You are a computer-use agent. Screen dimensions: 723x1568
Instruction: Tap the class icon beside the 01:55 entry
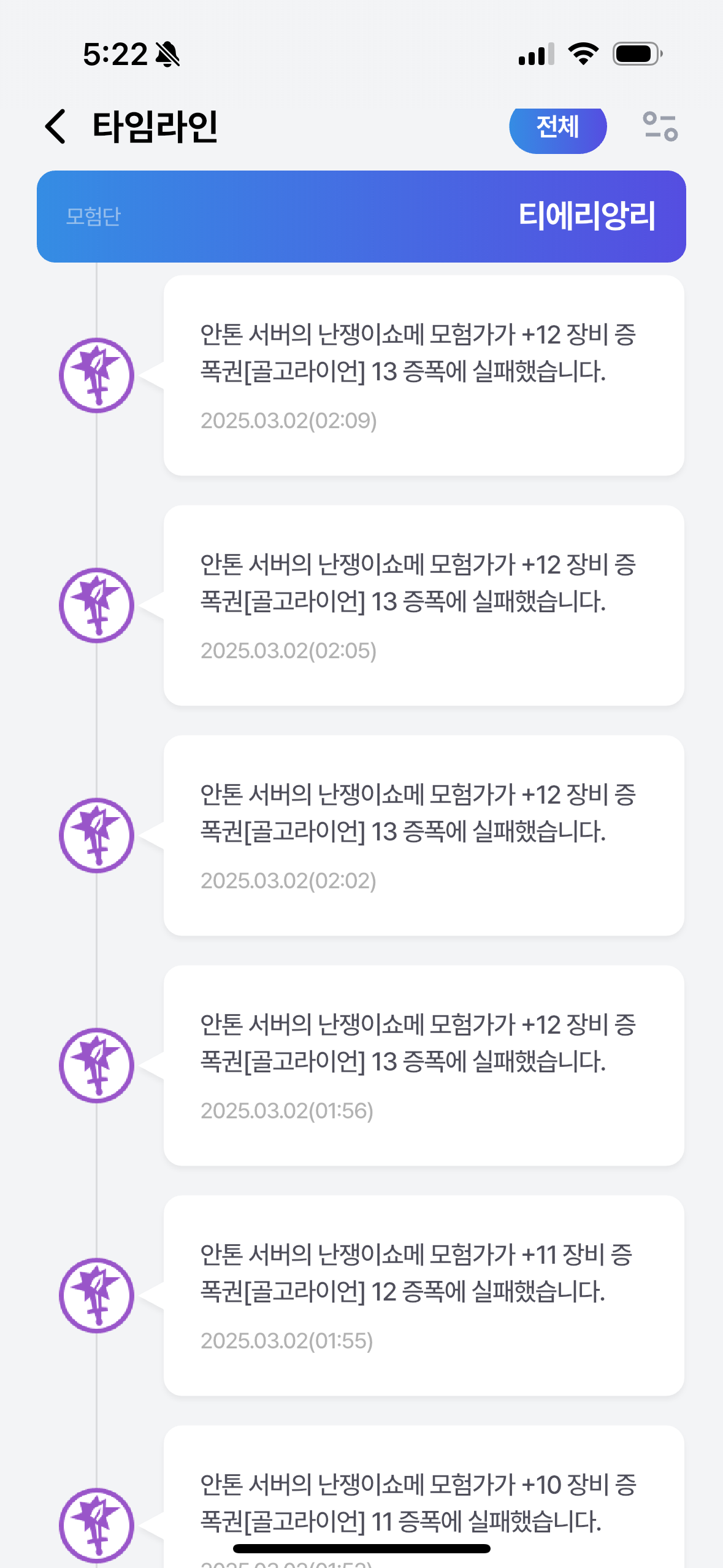coord(96,1296)
